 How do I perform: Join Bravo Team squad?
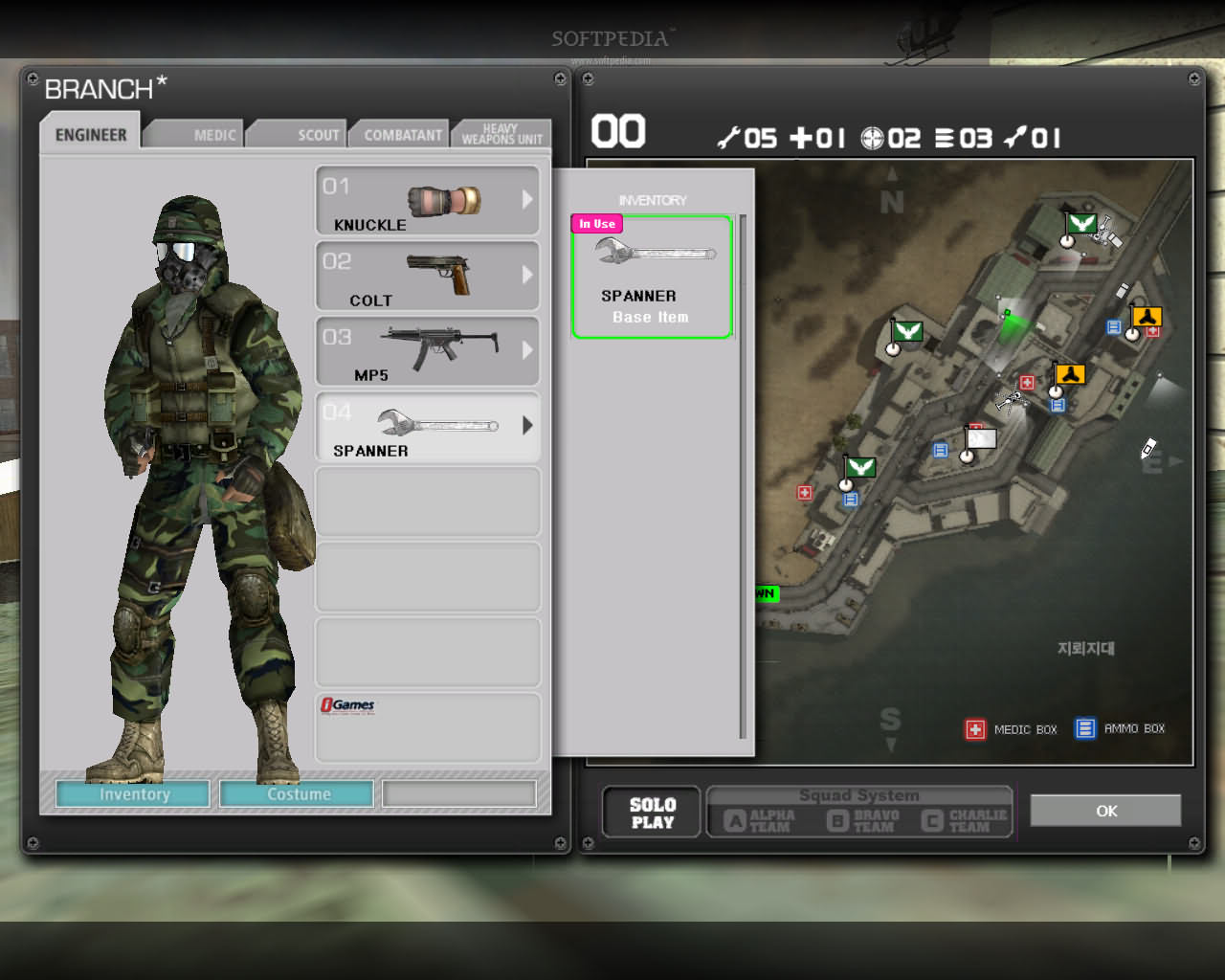863,820
